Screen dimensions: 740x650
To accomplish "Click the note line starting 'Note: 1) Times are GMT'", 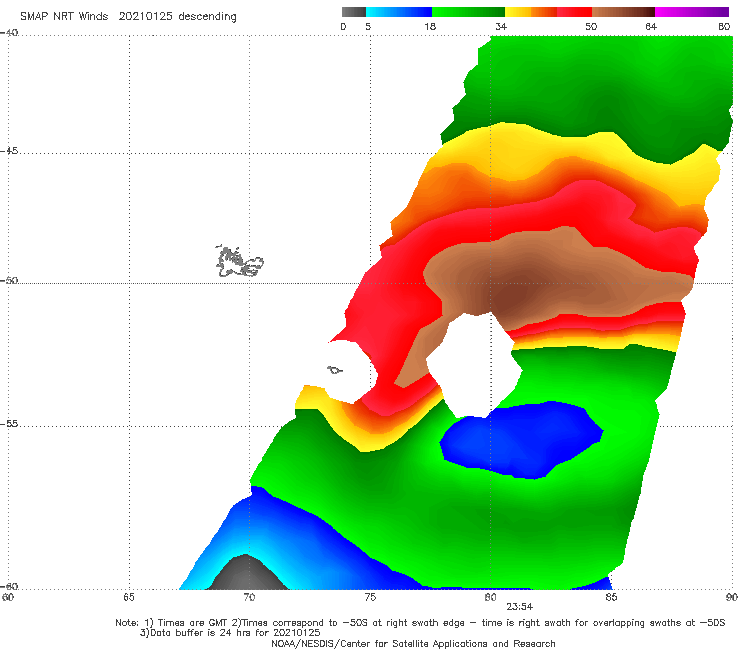I will [420, 623].
